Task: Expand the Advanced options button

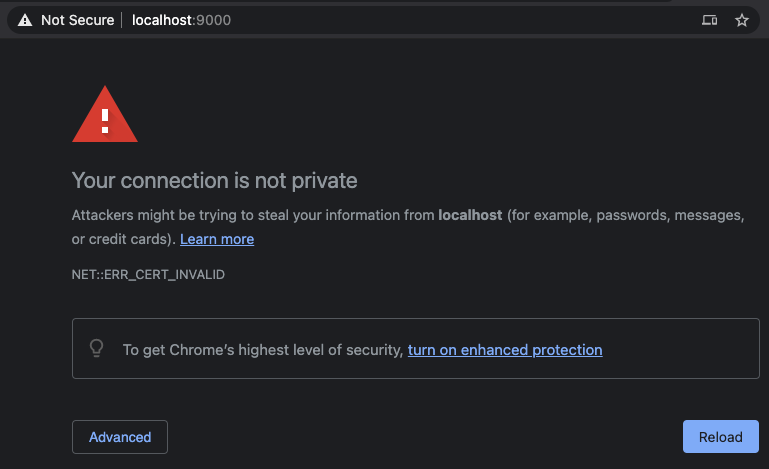Action: 120,437
